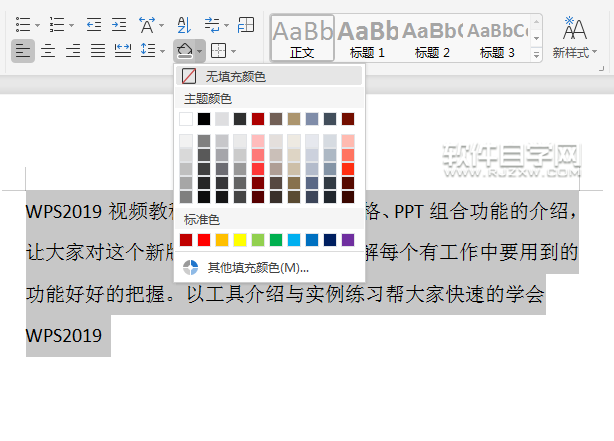
Task: Click the shading paint bucket icon
Action: coord(185,51)
